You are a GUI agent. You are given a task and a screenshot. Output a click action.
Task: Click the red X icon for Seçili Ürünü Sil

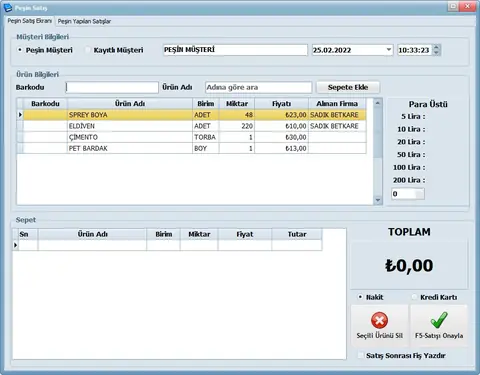tap(379, 320)
